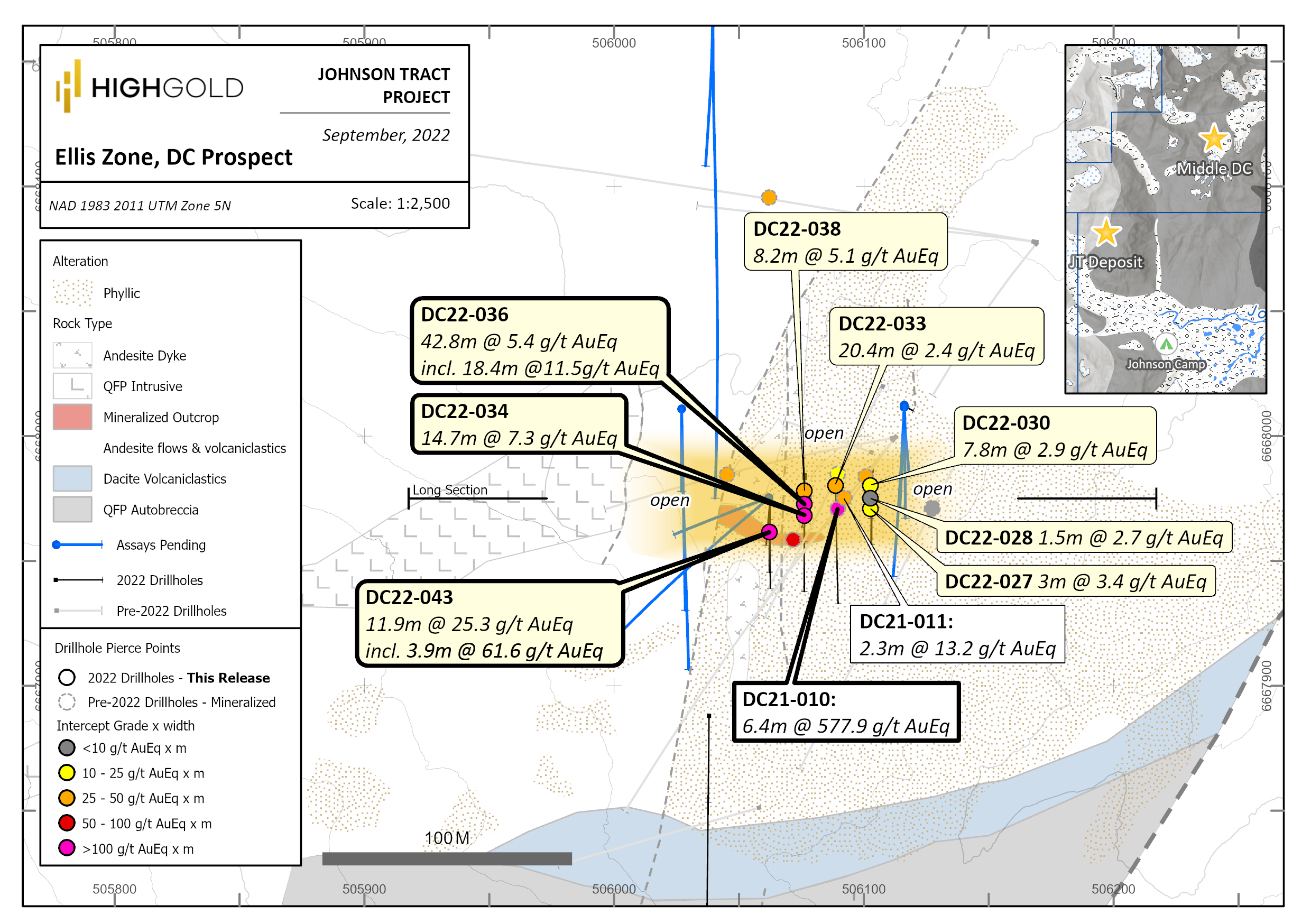
Task: Click the Middle DC star marker
Action: 1213,139
